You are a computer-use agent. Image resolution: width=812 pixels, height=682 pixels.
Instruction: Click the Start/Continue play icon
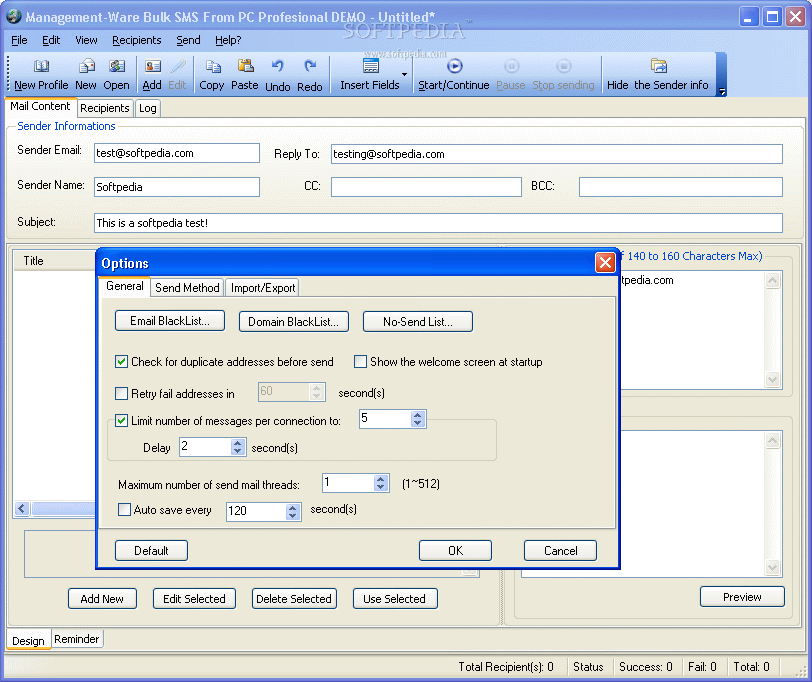(x=454, y=66)
